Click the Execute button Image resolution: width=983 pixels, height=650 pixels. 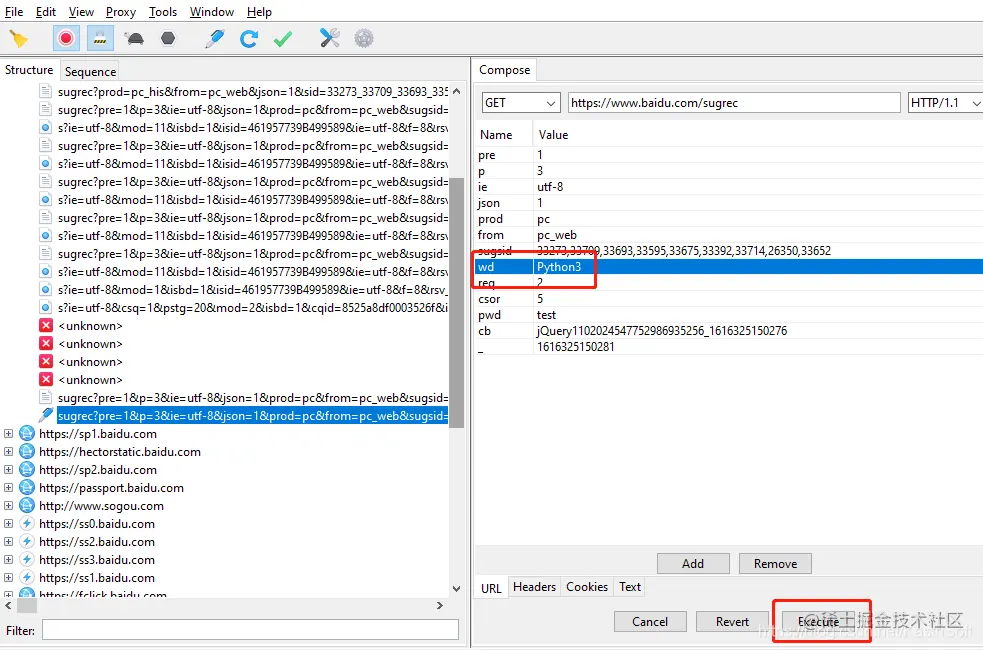pos(817,622)
